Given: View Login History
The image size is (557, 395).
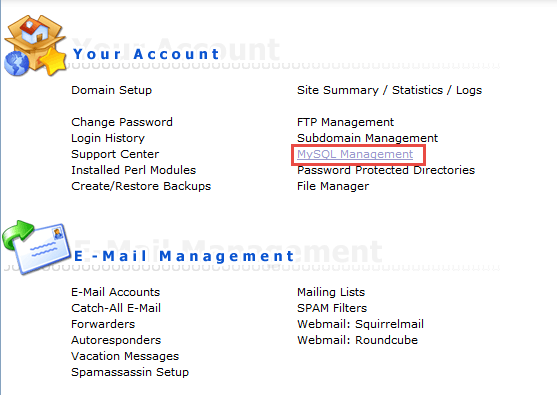Looking at the screenshot, I should tap(108, 138).
